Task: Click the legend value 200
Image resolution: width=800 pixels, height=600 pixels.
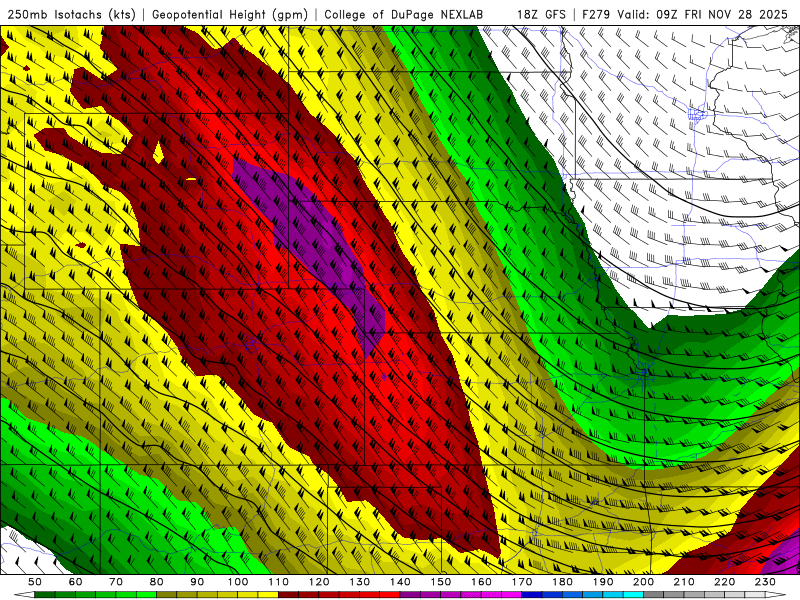Action: pos(644,582)
